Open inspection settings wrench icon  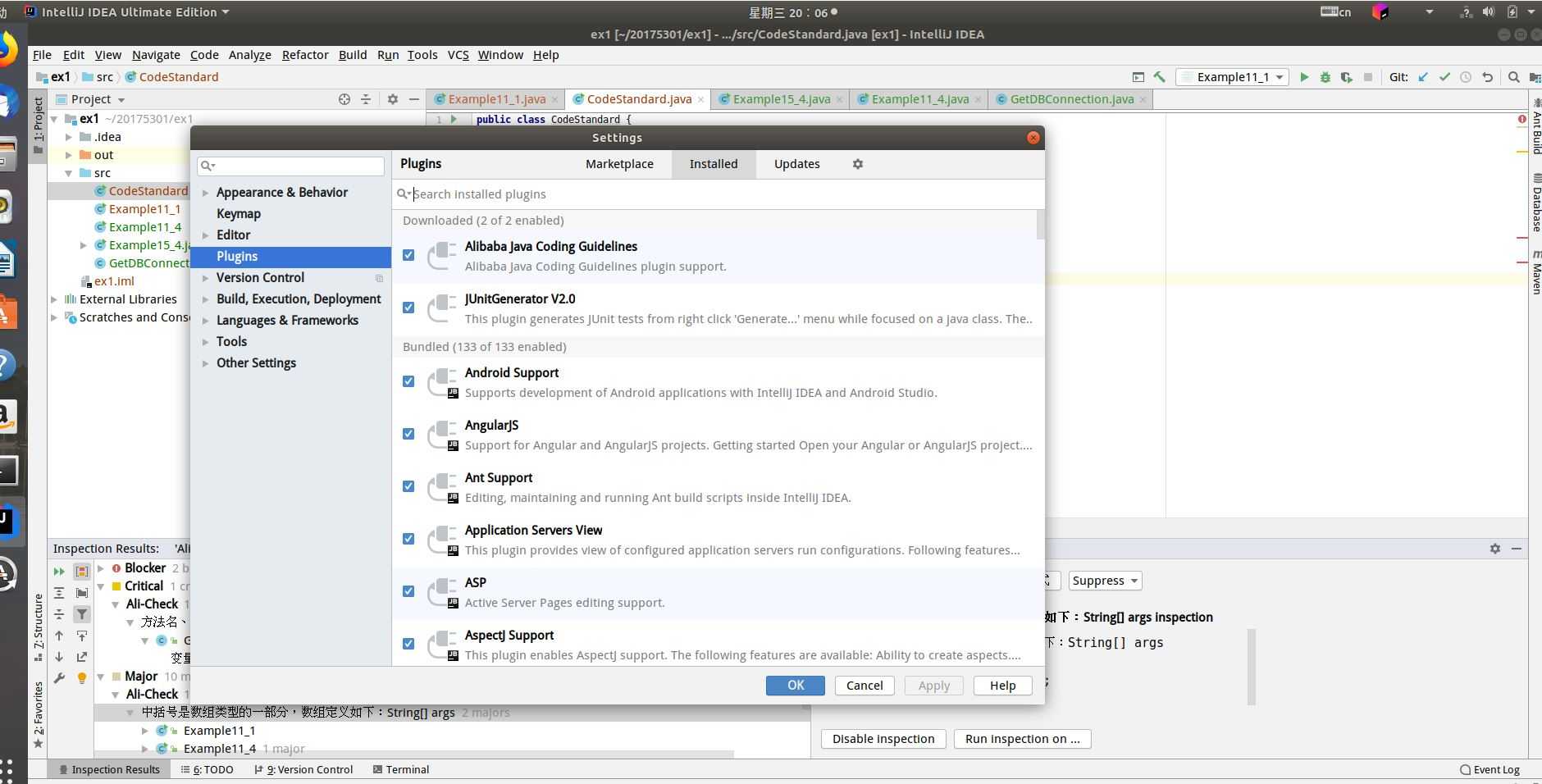pos(59,678)
